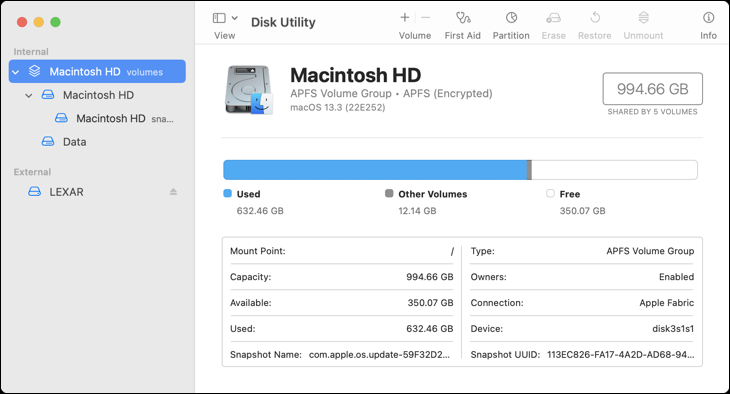This screenshot has height=394, width=730.
Task: Select the Data volume in sidebar
Action: click(97, 142)
